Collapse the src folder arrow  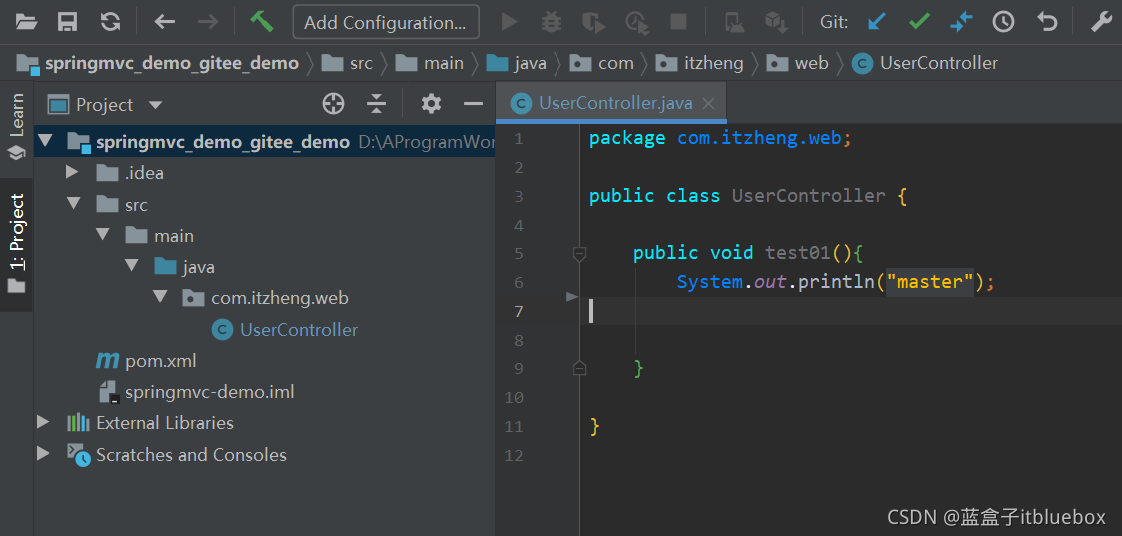pos(73,204)
